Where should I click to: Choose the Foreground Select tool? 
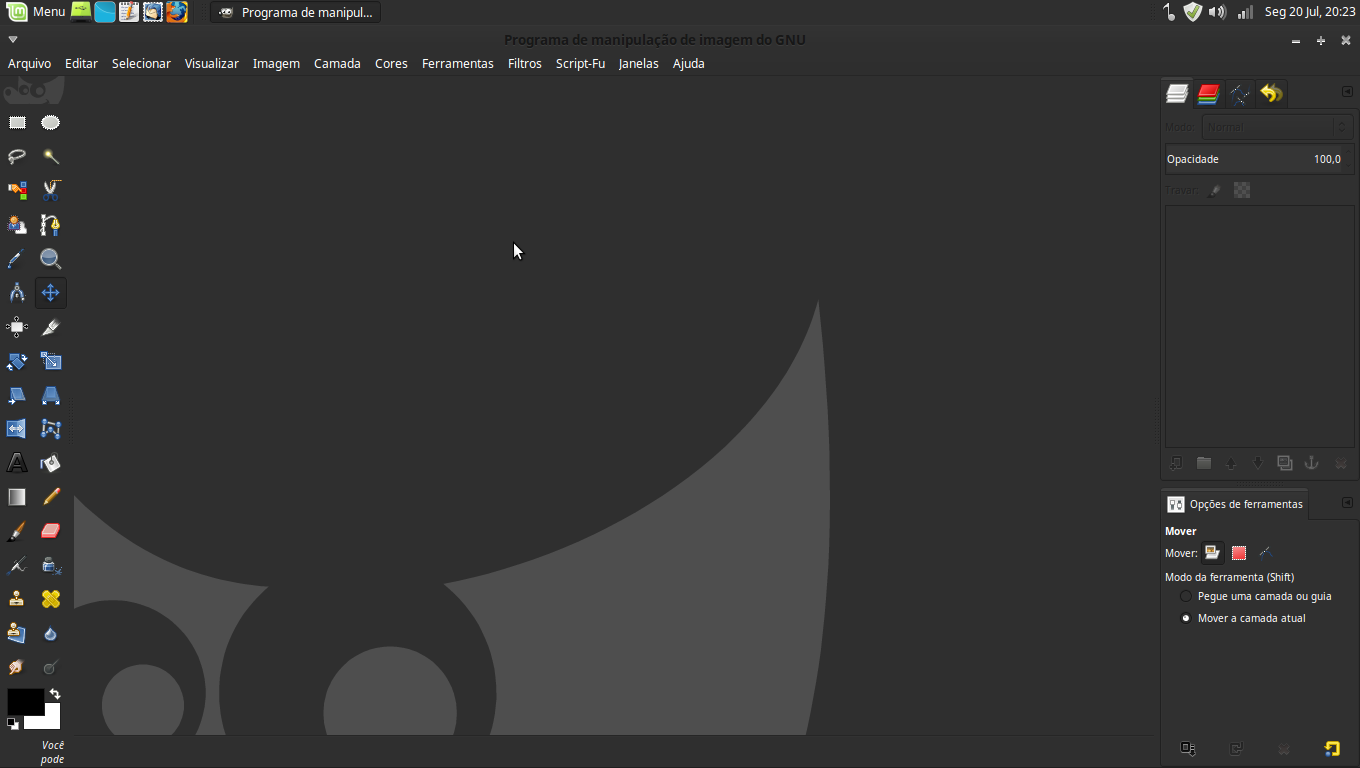tap(17, 225)
